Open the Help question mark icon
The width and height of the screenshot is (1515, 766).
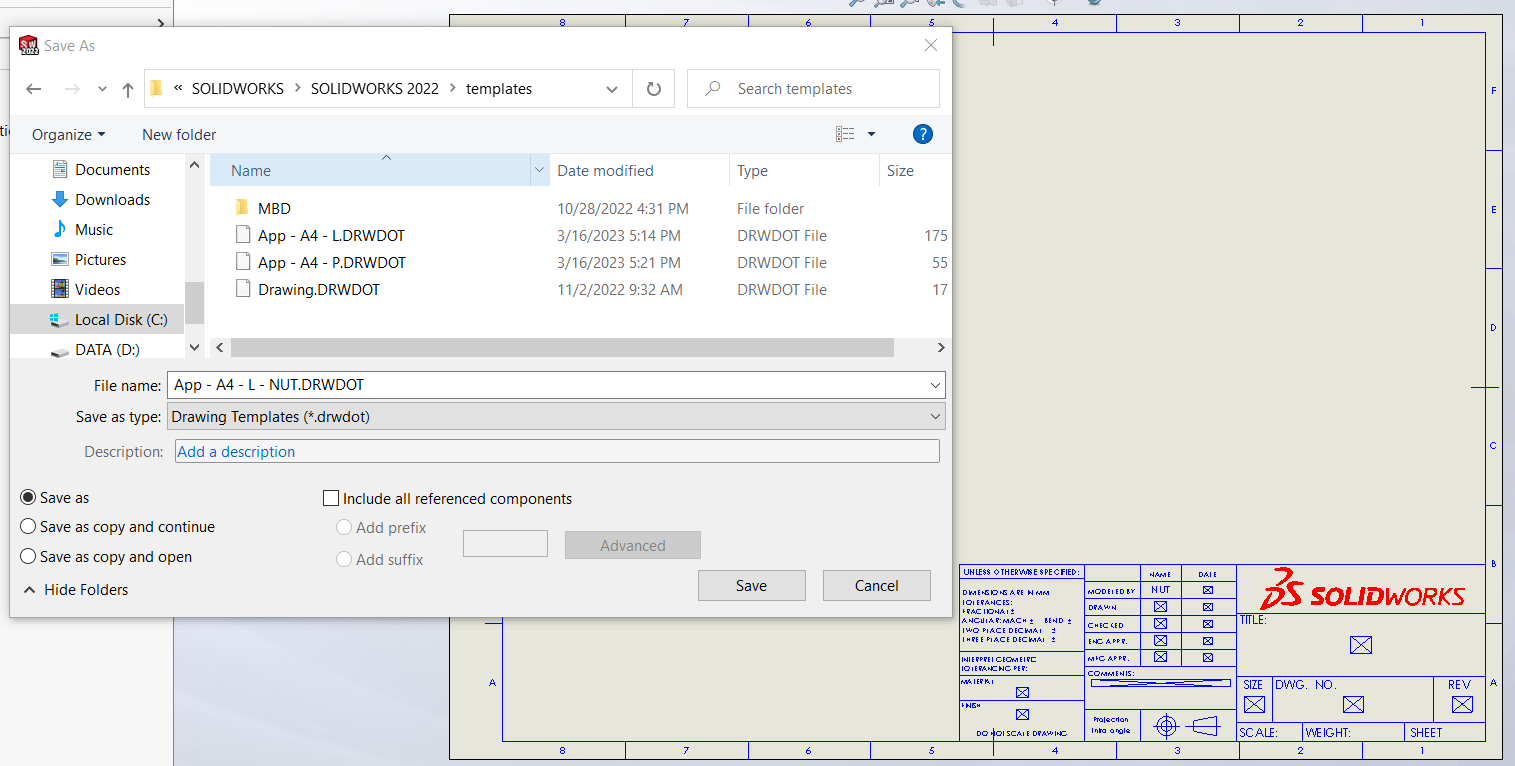[x=923, y=134]
